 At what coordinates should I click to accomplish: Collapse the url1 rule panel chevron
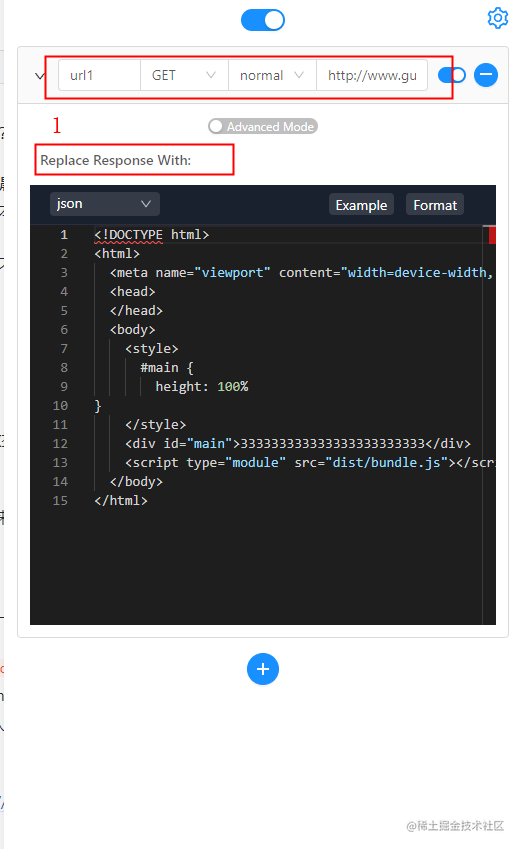pyautogui.click(x=39, y=75)
